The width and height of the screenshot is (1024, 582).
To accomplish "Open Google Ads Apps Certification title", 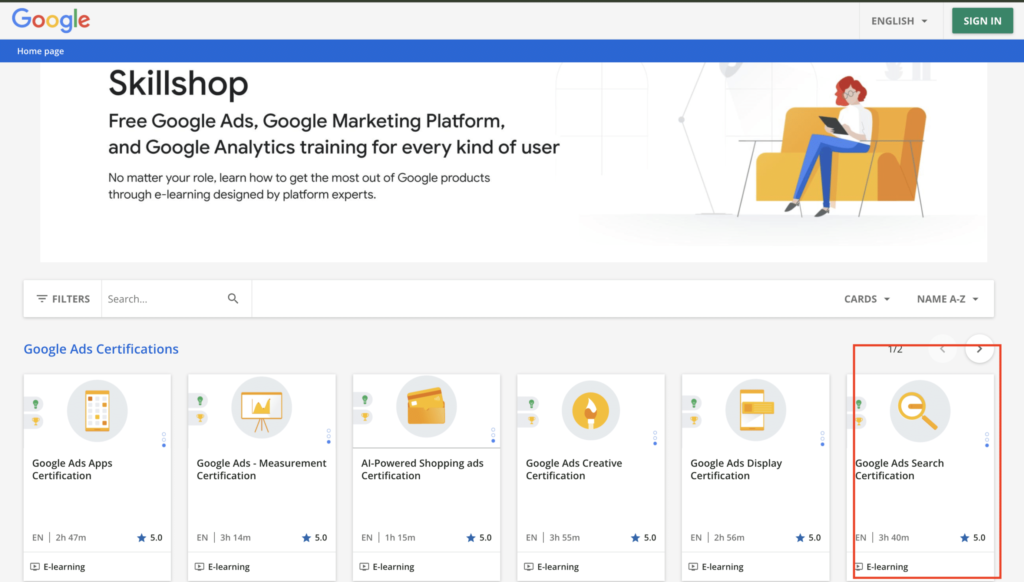I will [72, 469].
